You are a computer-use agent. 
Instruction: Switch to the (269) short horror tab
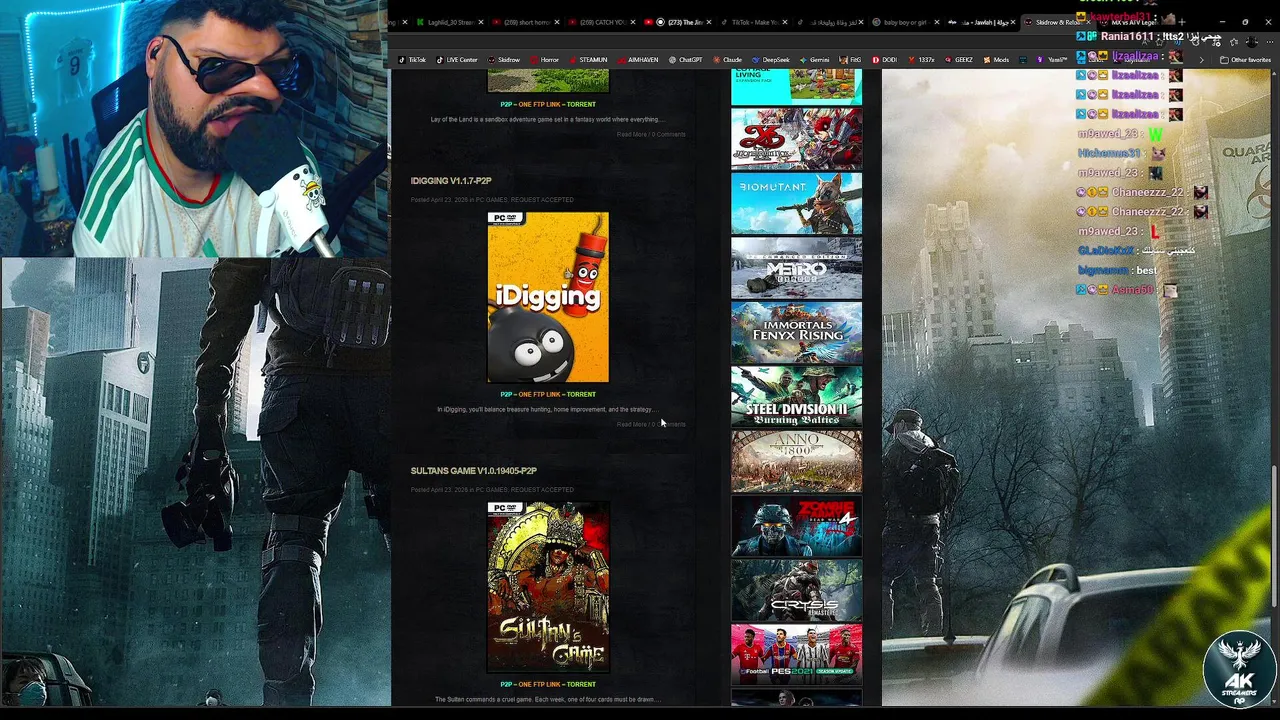524,22
